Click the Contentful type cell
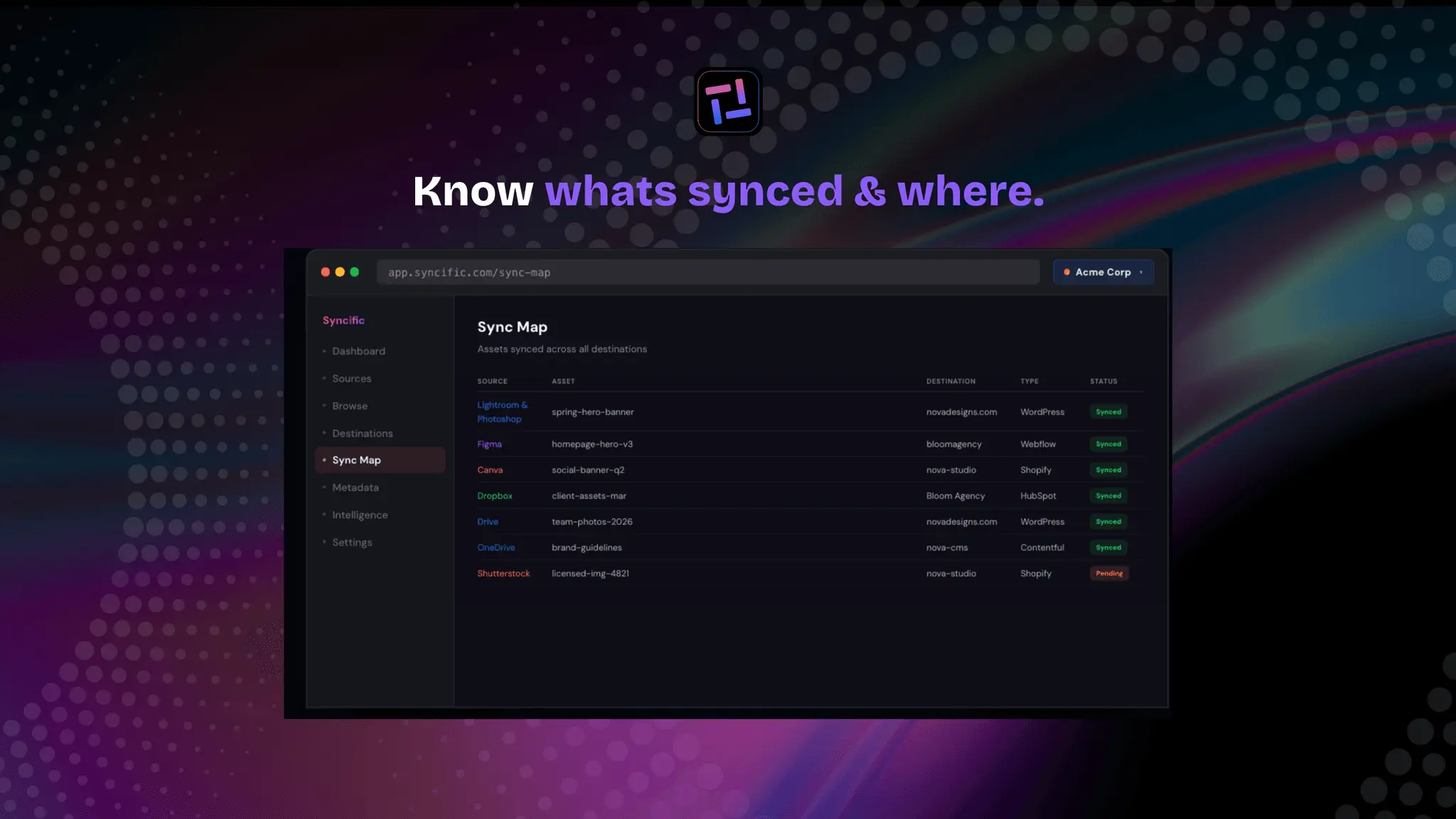The image size is (1456, 819). point(1042,548)
